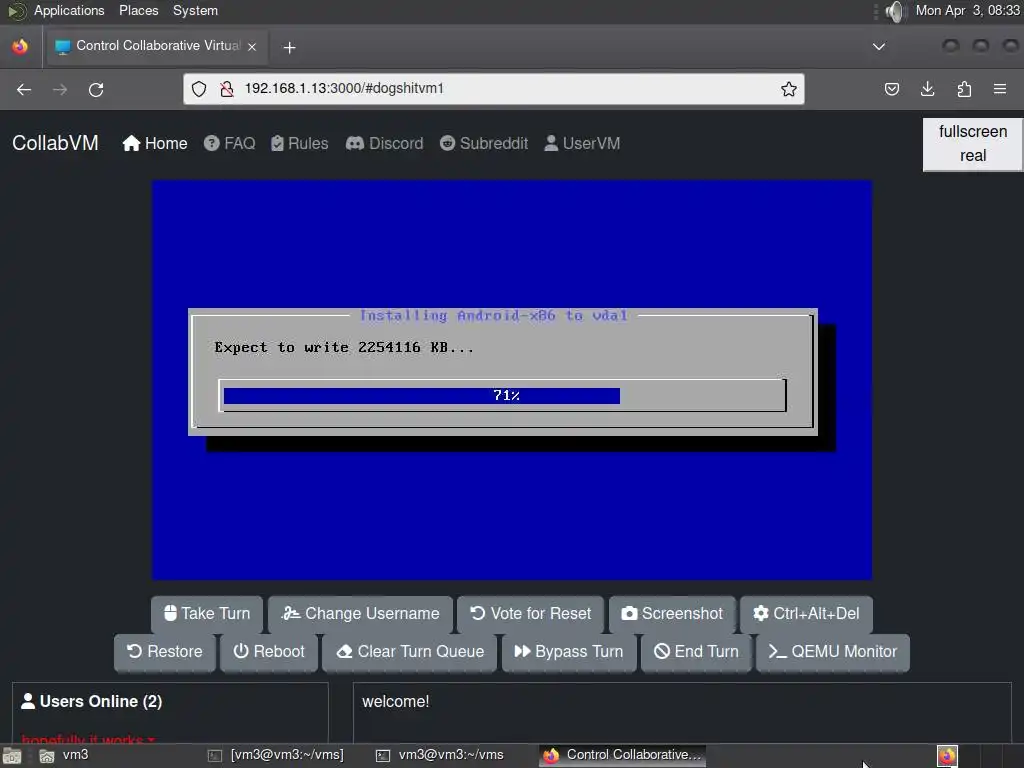
Task: Open the Firefox downloads panel
Action: [927, 89]
